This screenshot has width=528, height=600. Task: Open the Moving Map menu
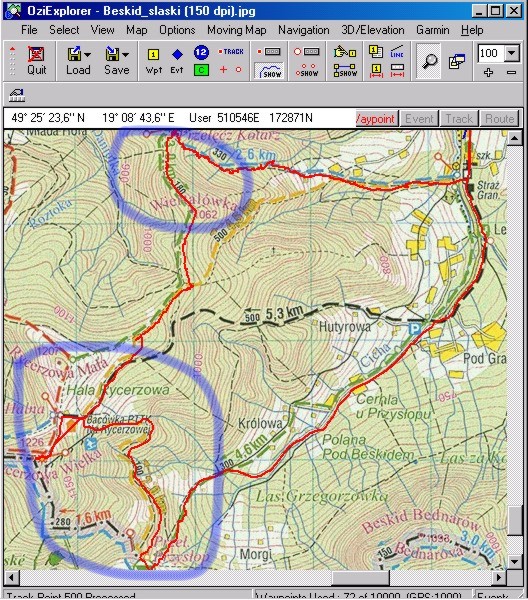tap(236, 30)
